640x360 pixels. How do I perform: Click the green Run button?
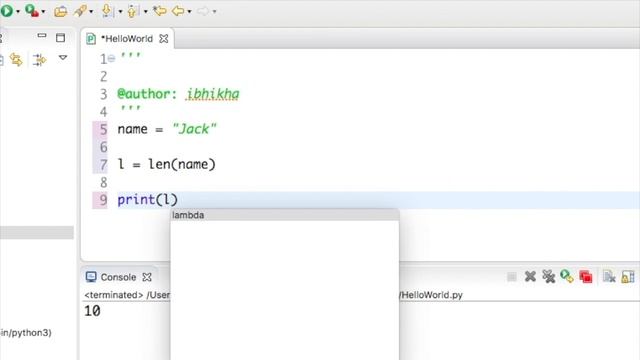6,11
